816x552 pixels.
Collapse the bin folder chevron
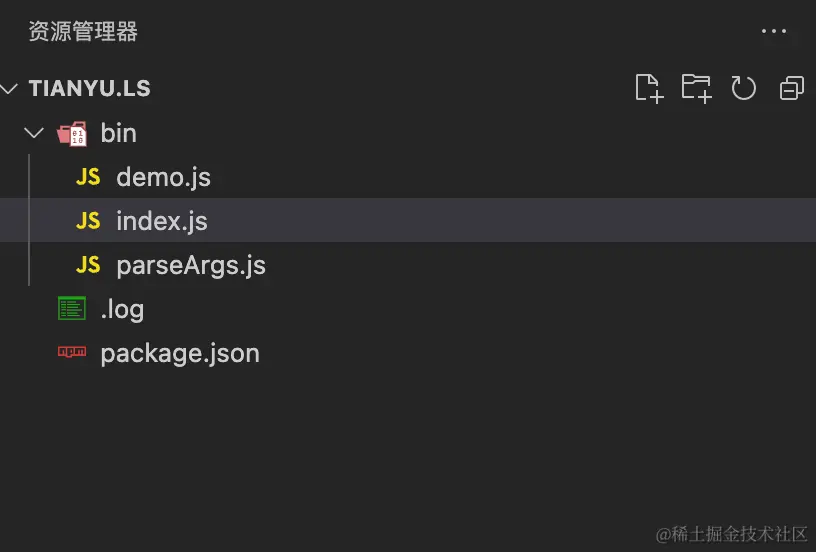tap(34, 133)
